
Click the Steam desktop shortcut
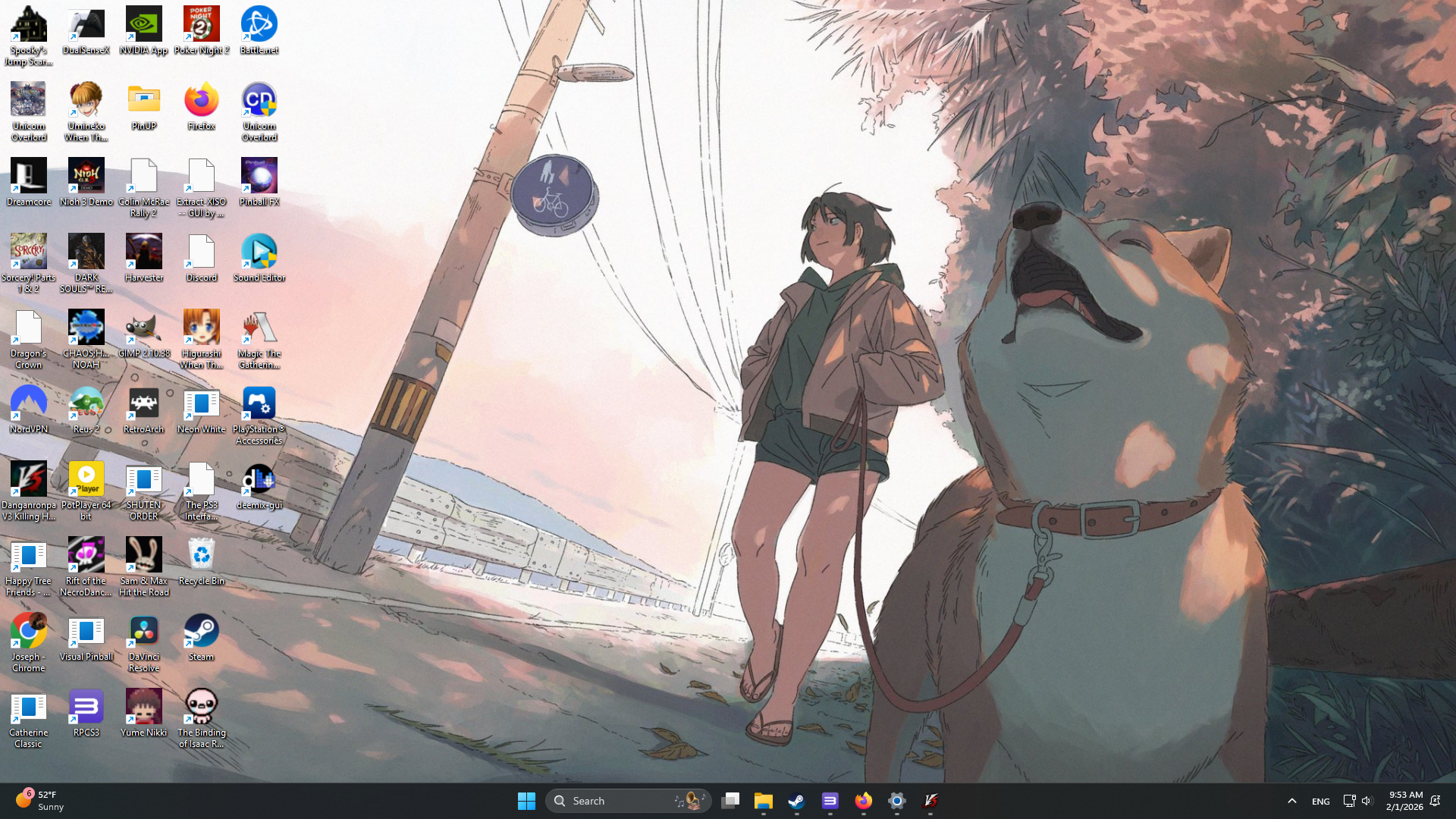[201, 637]
